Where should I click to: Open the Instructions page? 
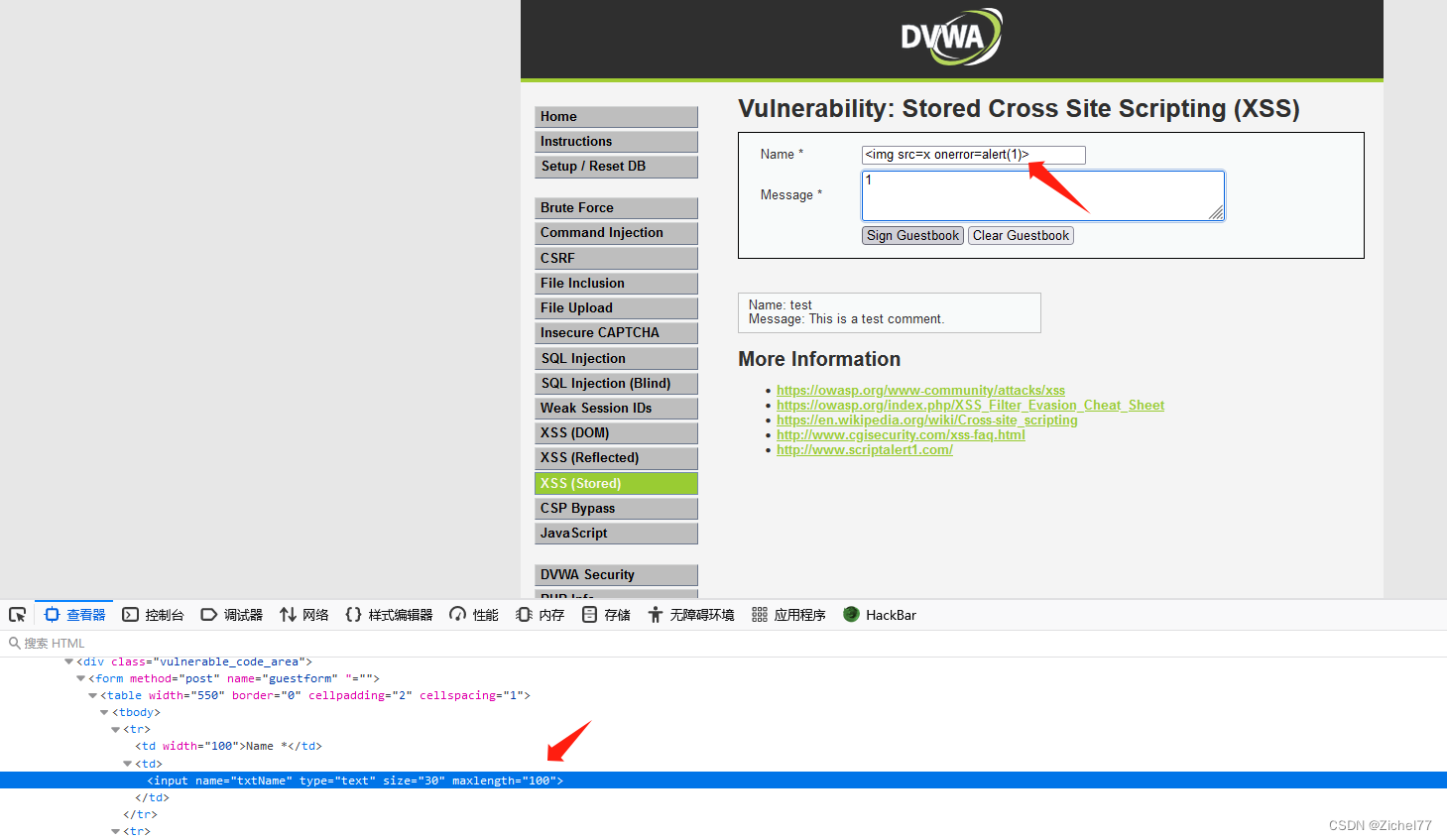pyautogui.click(x=616, y=141)
